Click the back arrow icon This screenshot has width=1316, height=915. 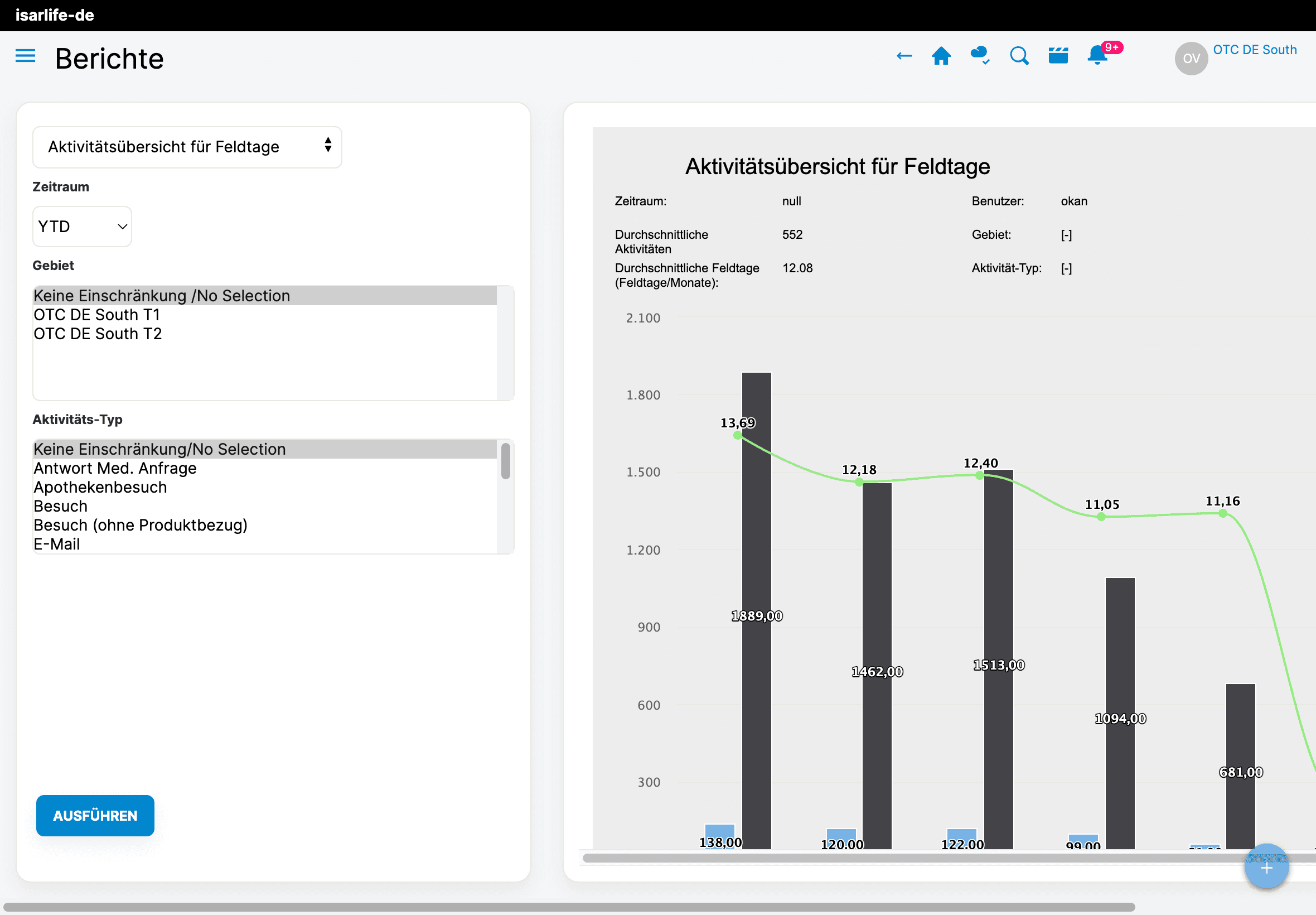pos(903,56)
